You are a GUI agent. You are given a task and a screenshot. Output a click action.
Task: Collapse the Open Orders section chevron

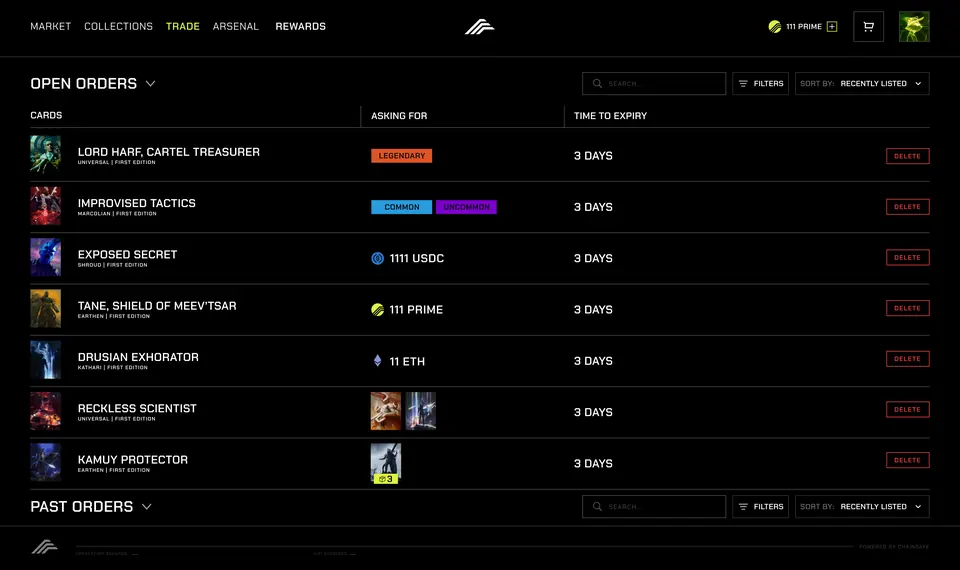tap(151, 83)
